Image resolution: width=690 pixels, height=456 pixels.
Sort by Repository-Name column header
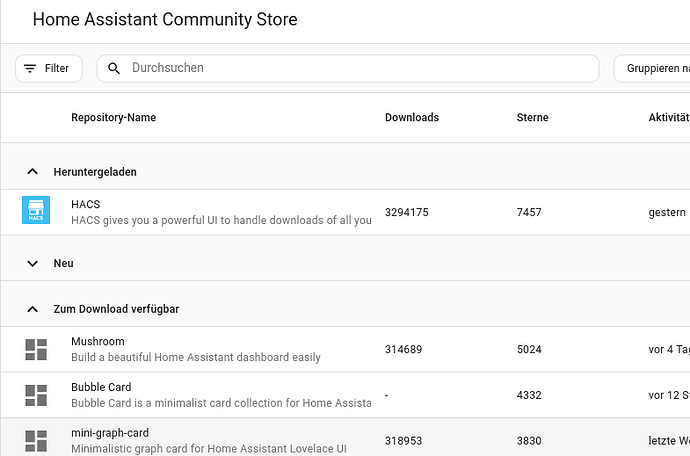[x=114, y=118]
